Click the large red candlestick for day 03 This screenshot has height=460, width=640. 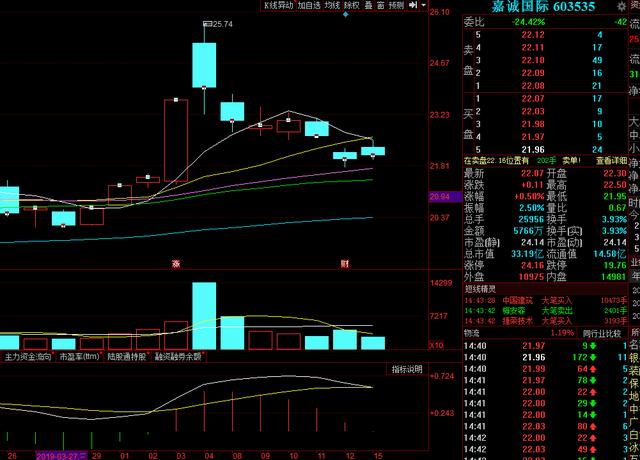176,140
